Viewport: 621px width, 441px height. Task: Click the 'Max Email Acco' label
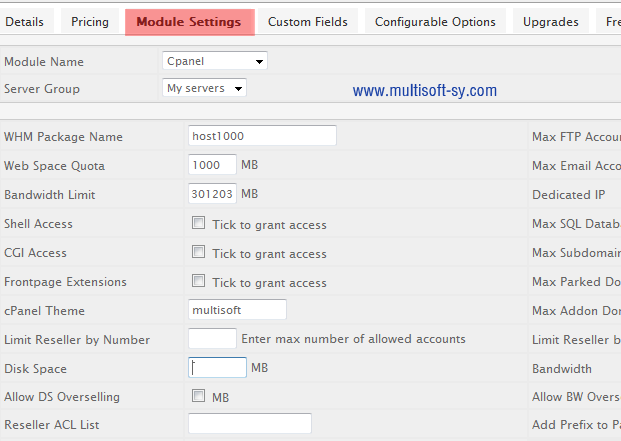(x=576, y=166)
